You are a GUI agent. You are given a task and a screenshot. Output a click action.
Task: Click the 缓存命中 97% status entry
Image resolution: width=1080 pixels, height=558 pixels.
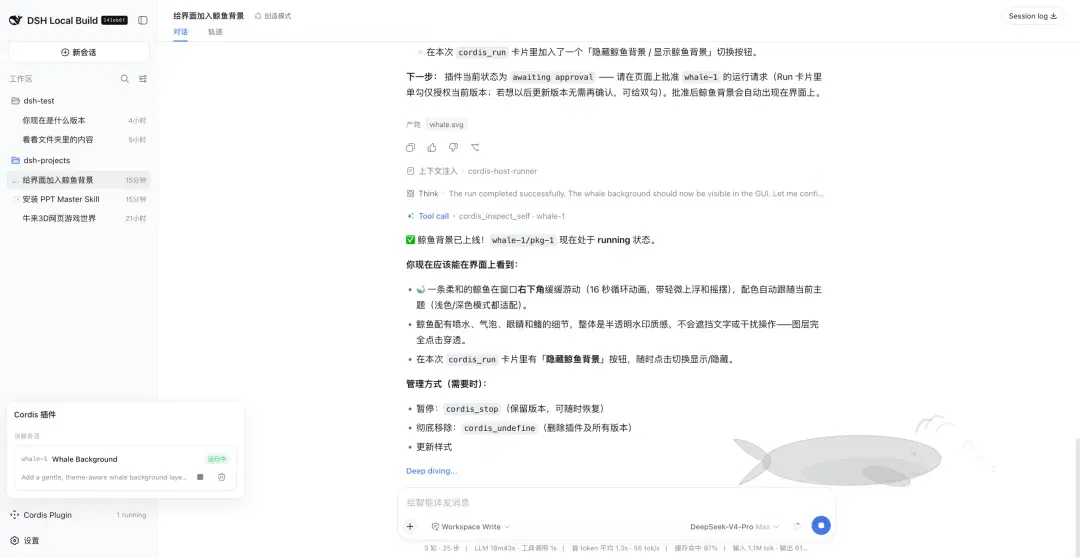(696, 548)
